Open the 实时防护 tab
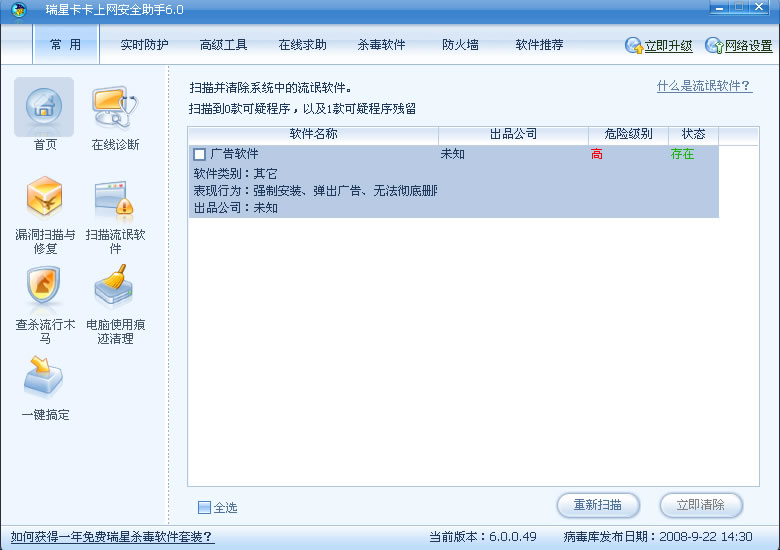This screenshot has height=550, width=780. (x=144, y=45)
